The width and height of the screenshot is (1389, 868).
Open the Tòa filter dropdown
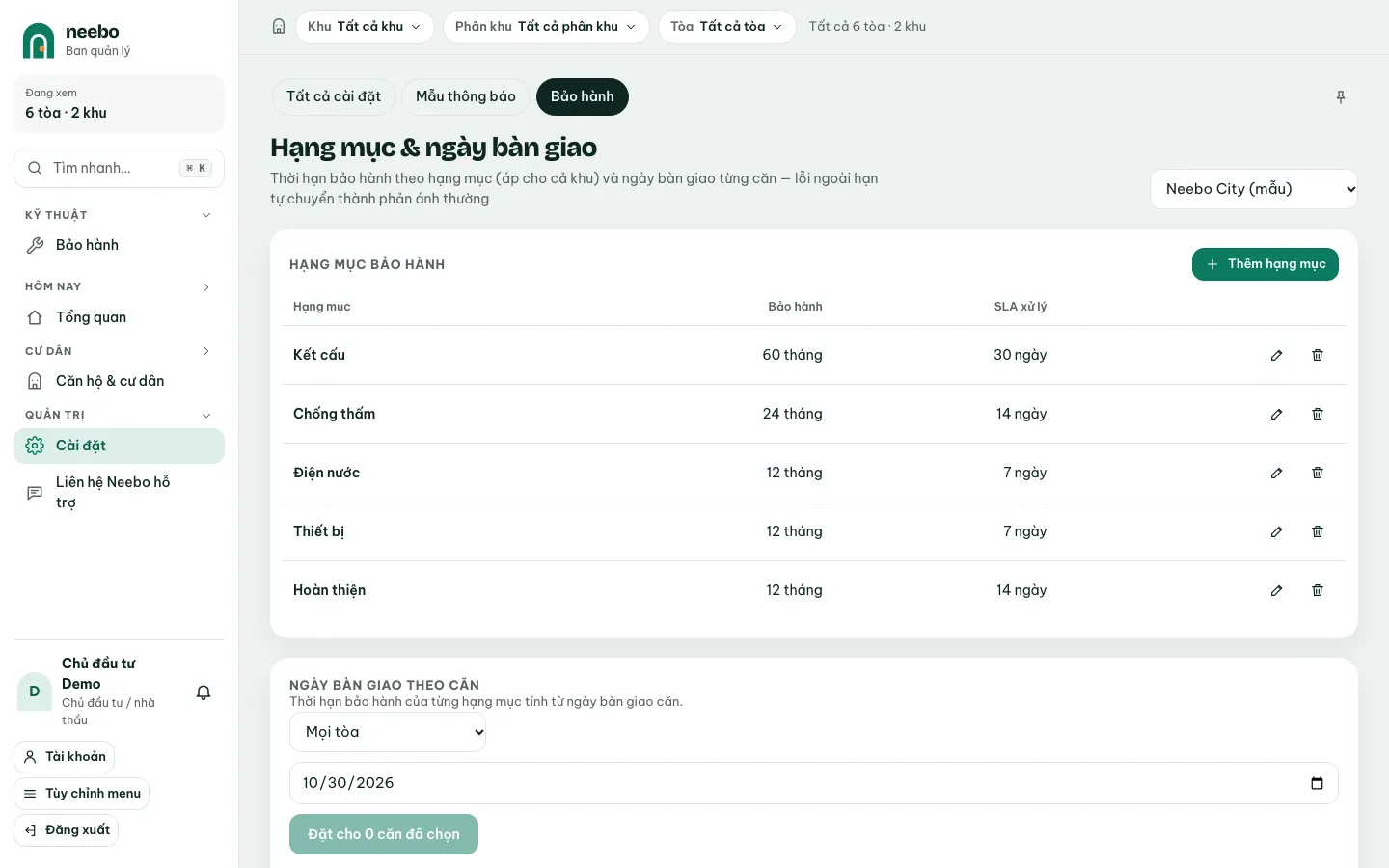coord(727,27)
